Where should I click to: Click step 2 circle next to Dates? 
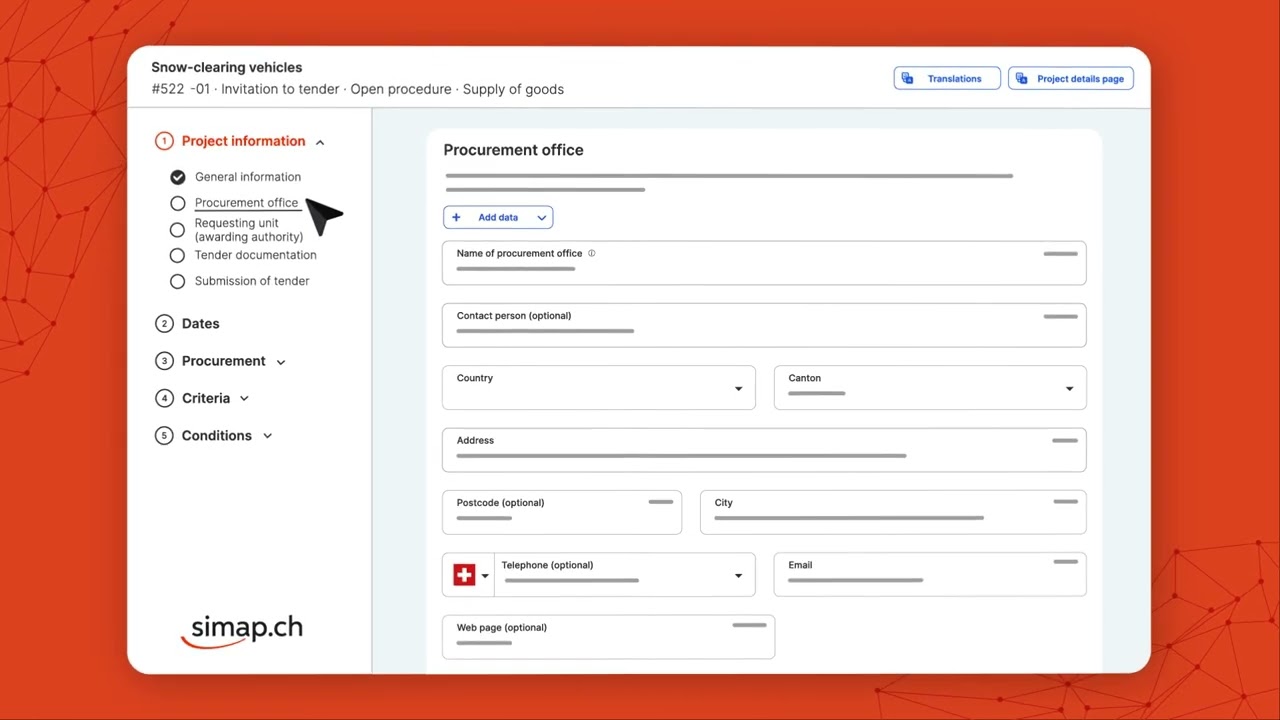pyautogui.click(x=164, y=323)
